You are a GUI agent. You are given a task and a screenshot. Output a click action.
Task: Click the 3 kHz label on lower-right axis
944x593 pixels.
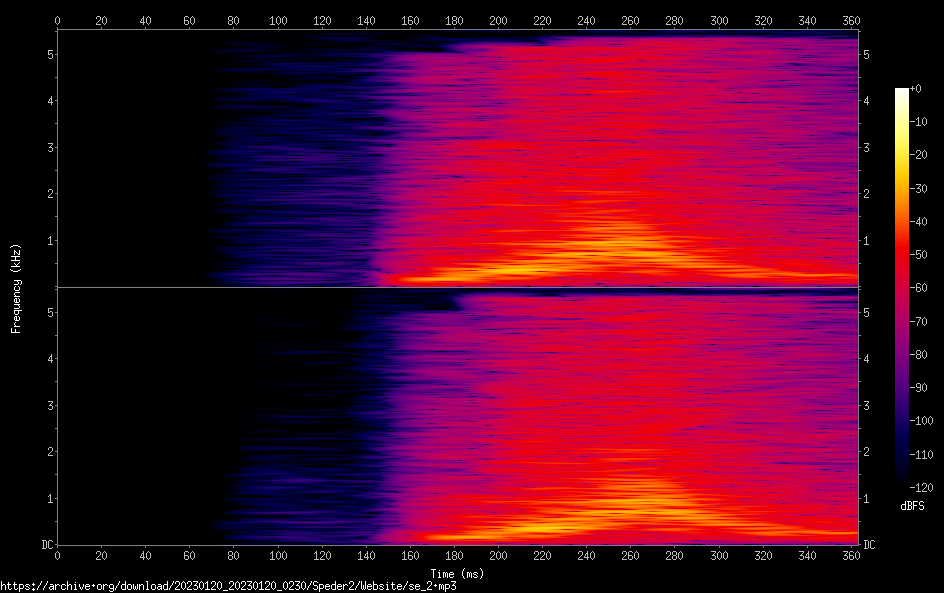pyautogui.click(x=866, y=405)
